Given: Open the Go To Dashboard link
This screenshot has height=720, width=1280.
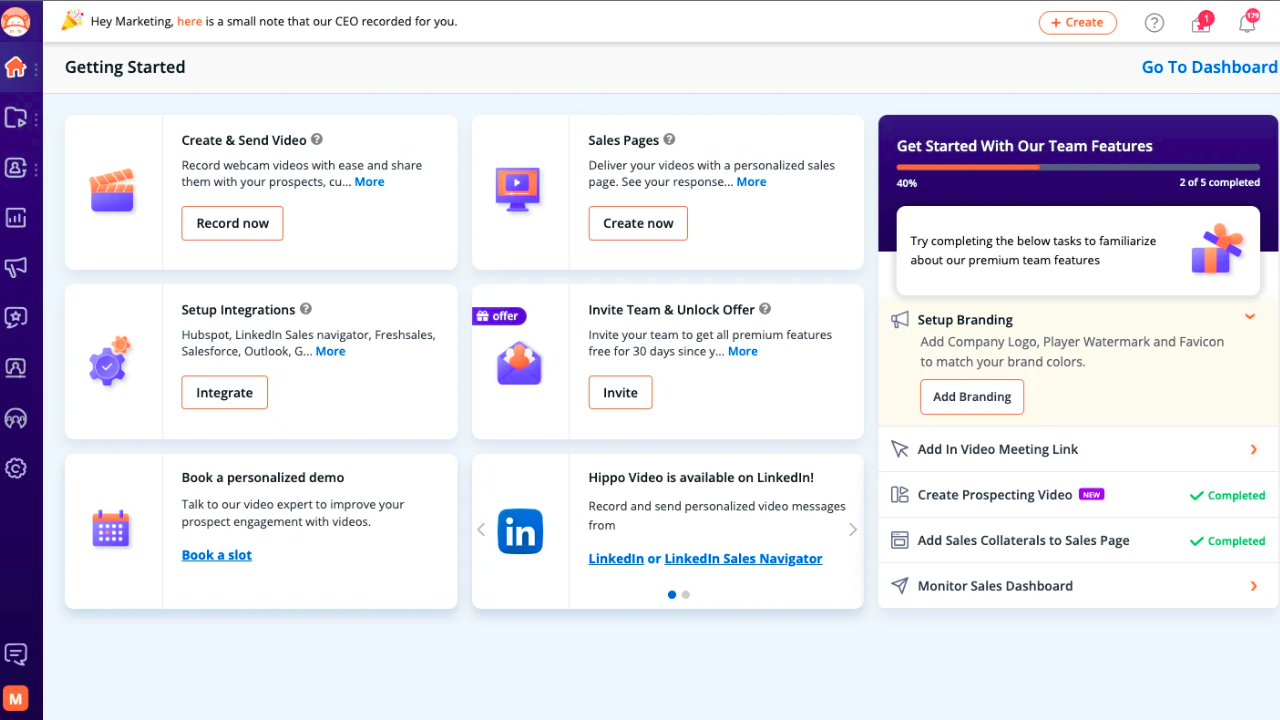Looking at the screenshot, I should click(1209, 67).
